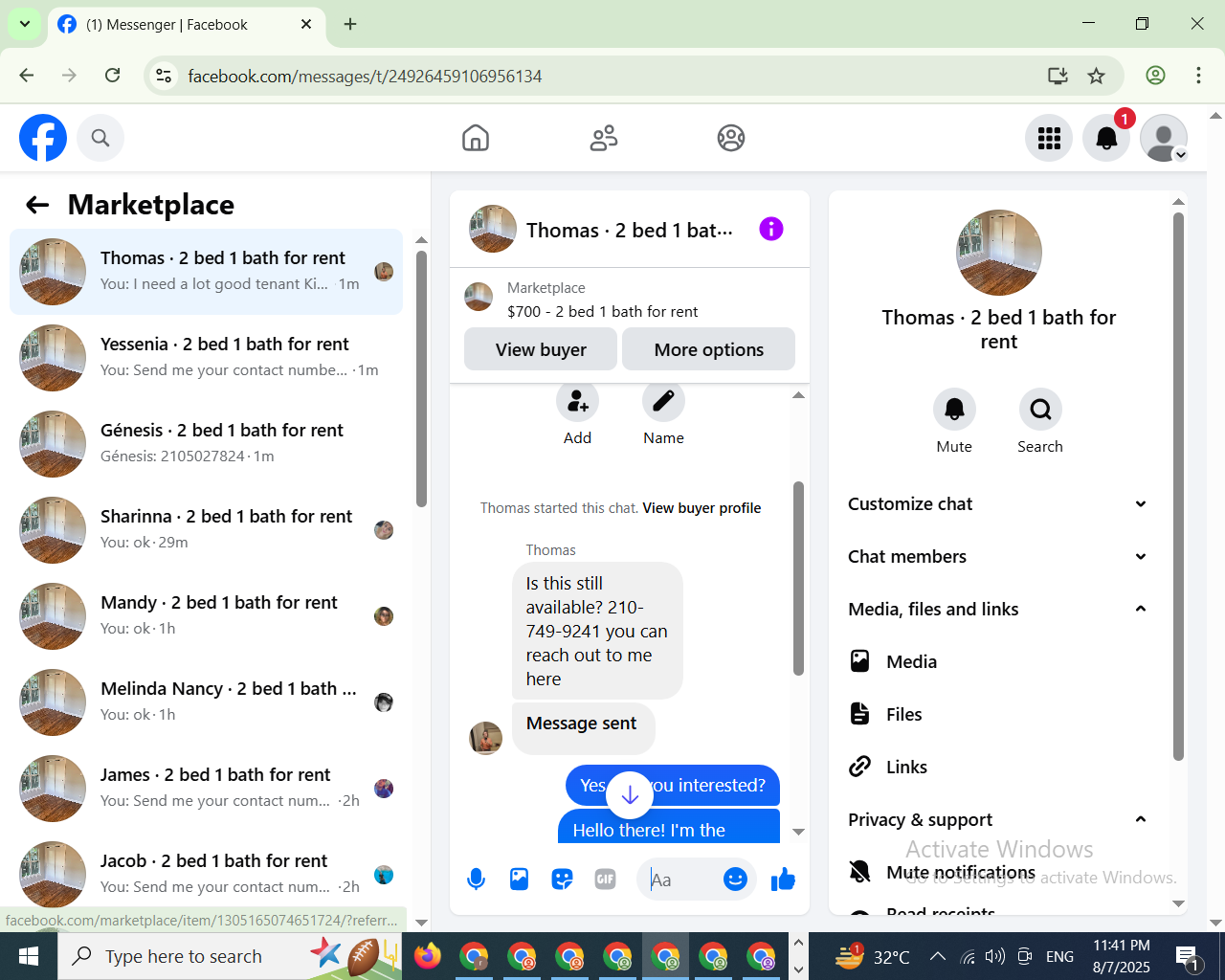This screenshot has height=980, width=1225.
Task: Select Mute notifications option
Action: point(997,872)
